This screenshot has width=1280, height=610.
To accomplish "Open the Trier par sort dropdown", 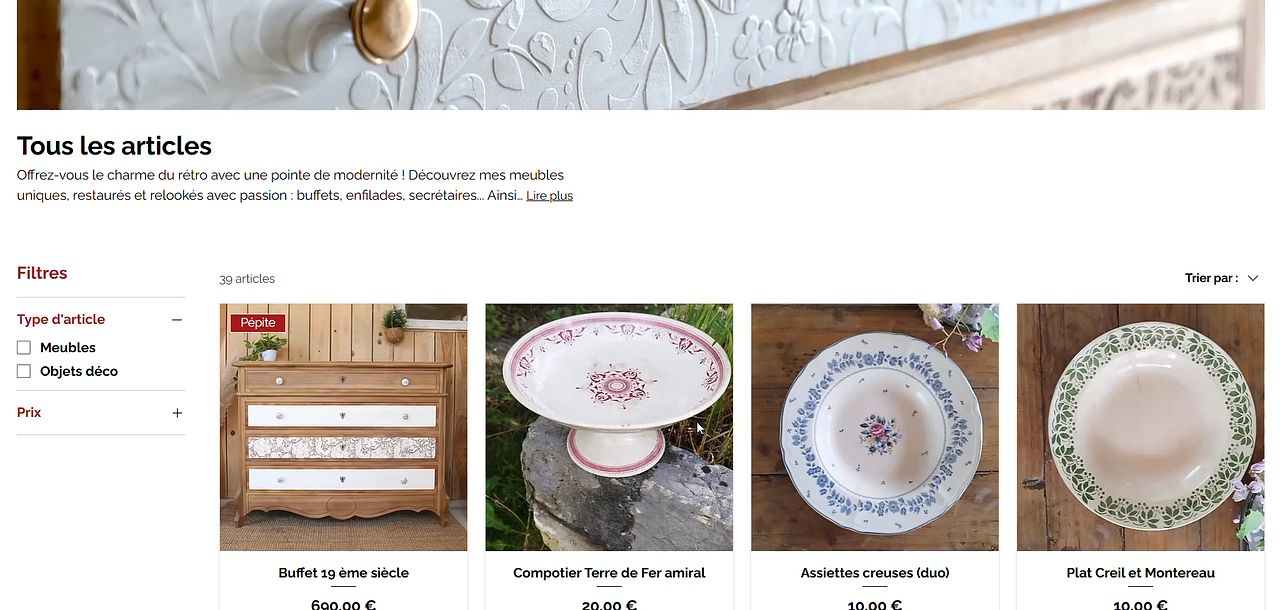I will pos(1222,279).
